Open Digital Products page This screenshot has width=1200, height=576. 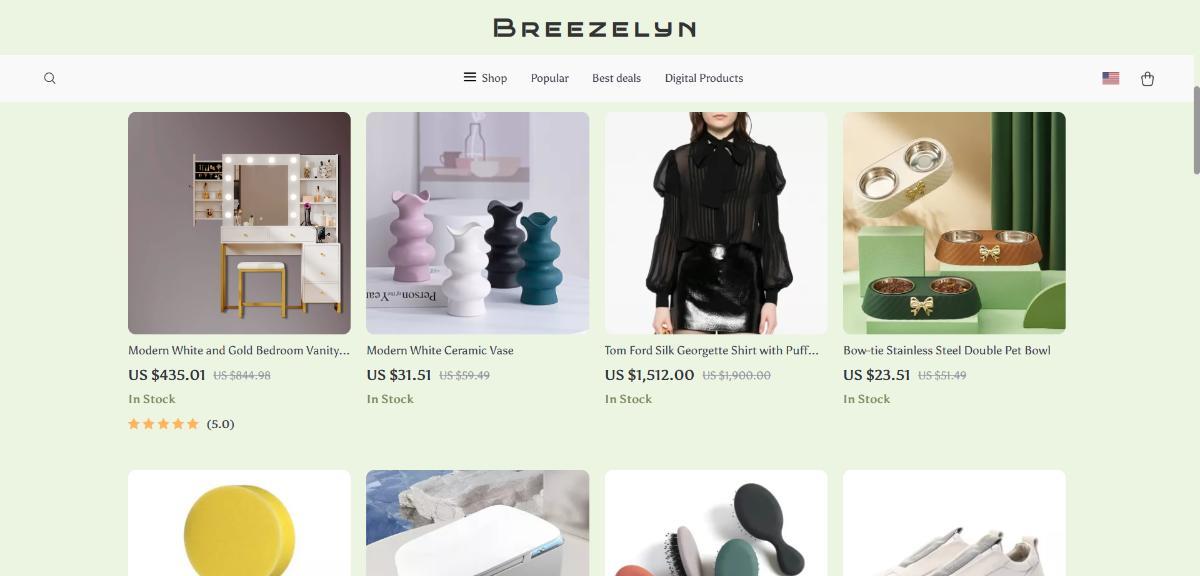point(704,78)
